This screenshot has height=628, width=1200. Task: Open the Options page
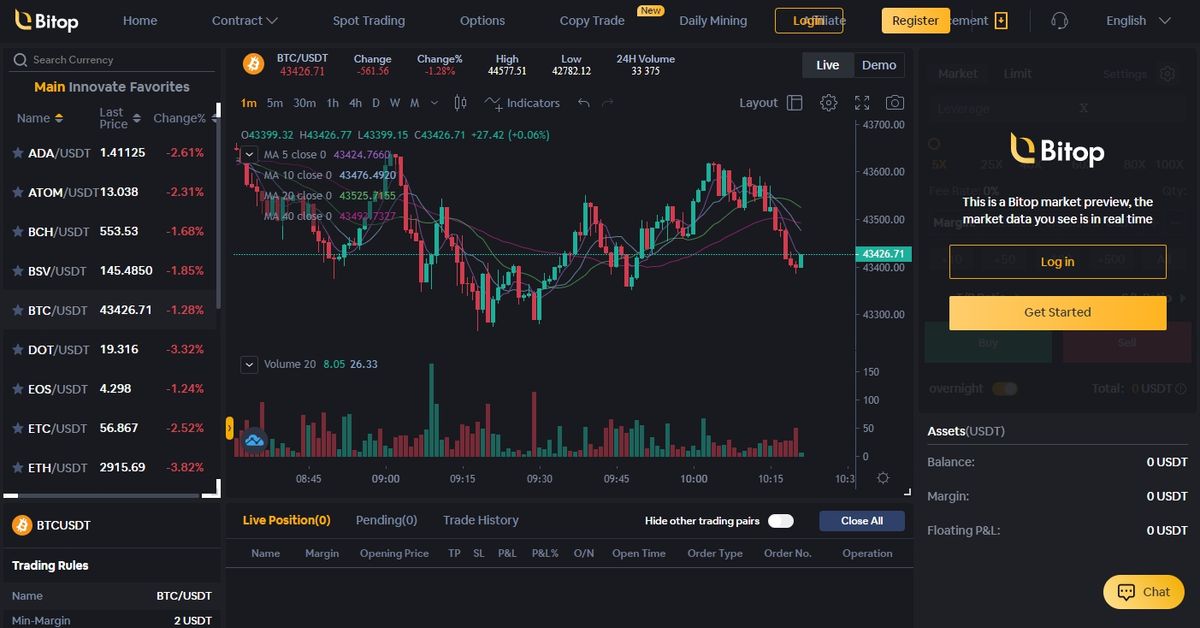[482, 20]
